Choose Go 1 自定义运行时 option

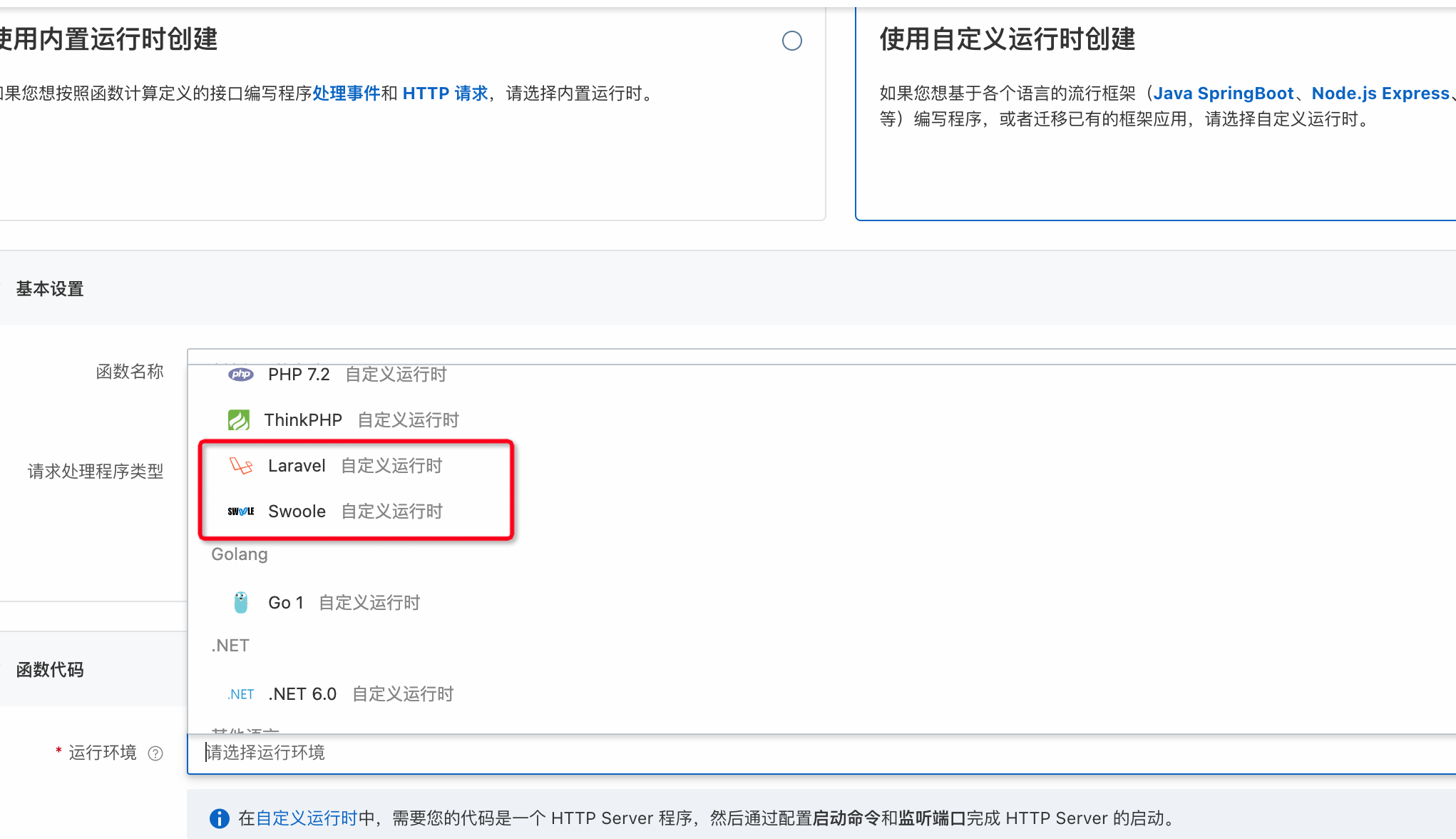coord(820,603)
